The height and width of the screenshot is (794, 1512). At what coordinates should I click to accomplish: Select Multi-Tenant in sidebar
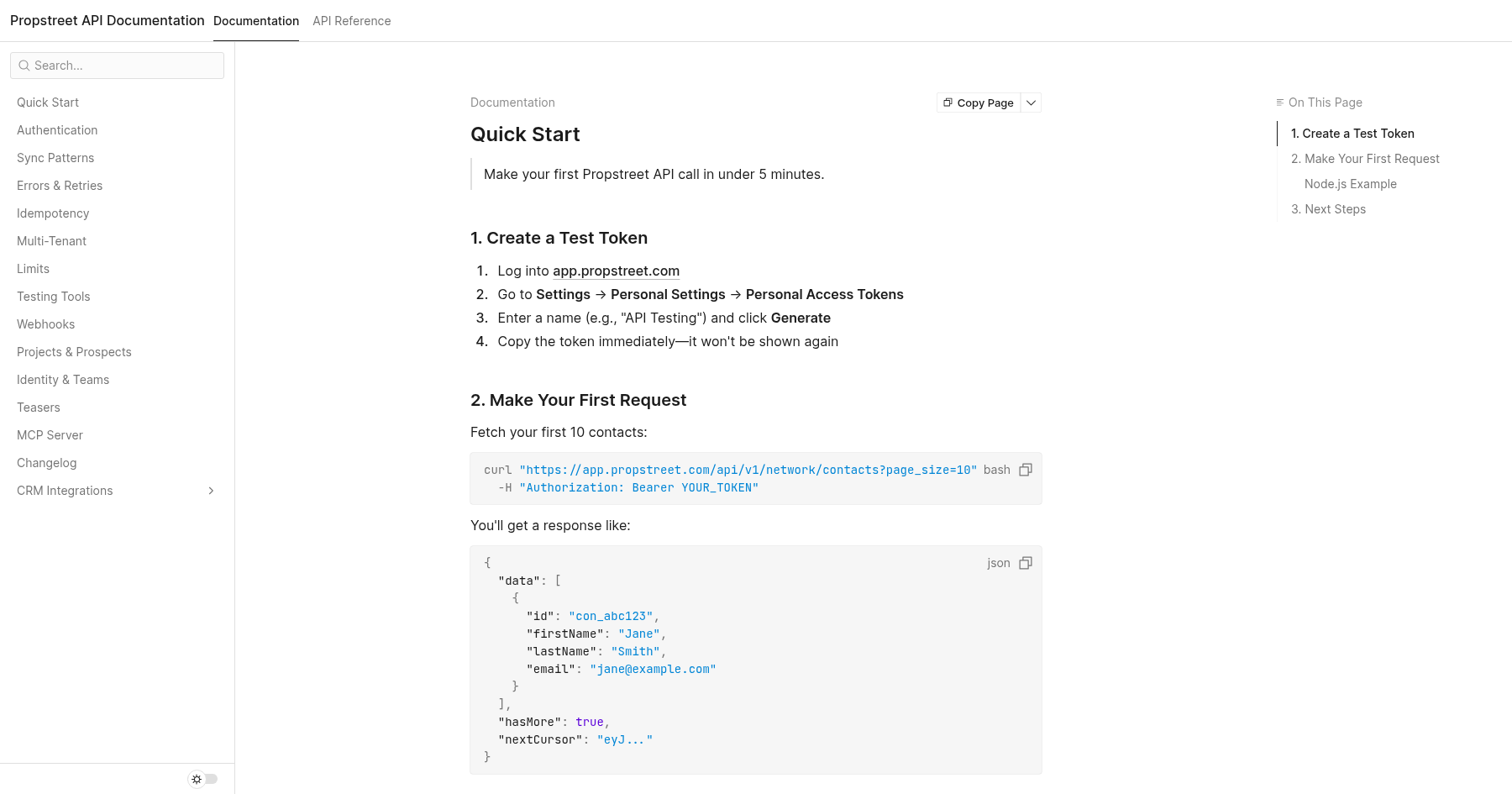pyautogui.click(x=51, y=241)
